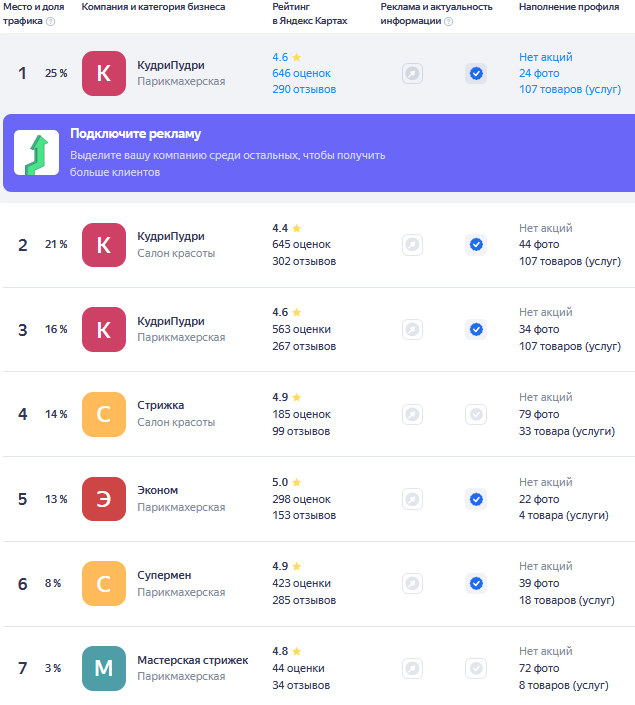Click the verified checkmark in КудриПудри 25 % row
Viewport: 635px width, 705px height.
(x=476, y=73)
